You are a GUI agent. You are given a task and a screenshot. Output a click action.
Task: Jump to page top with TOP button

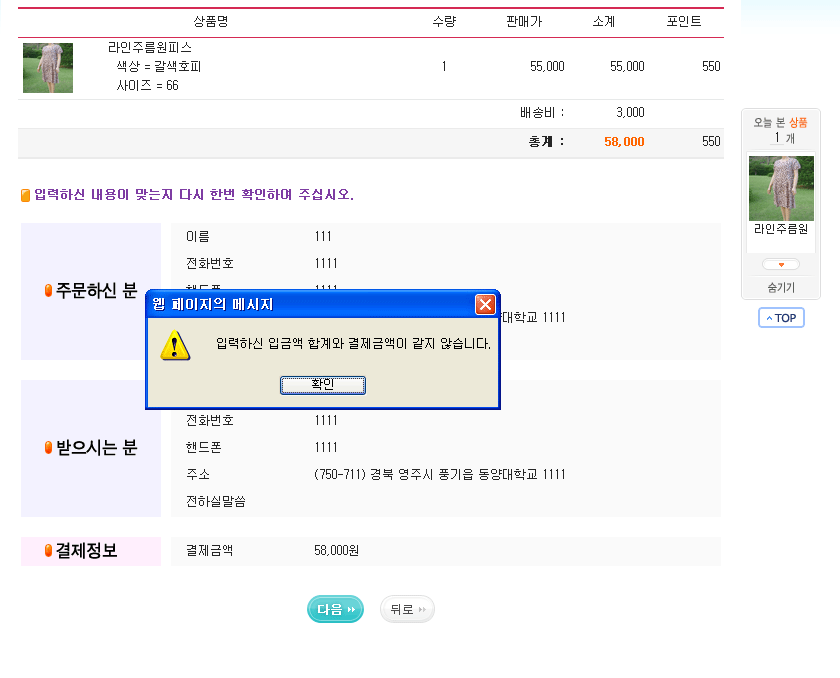click(781, 318)
